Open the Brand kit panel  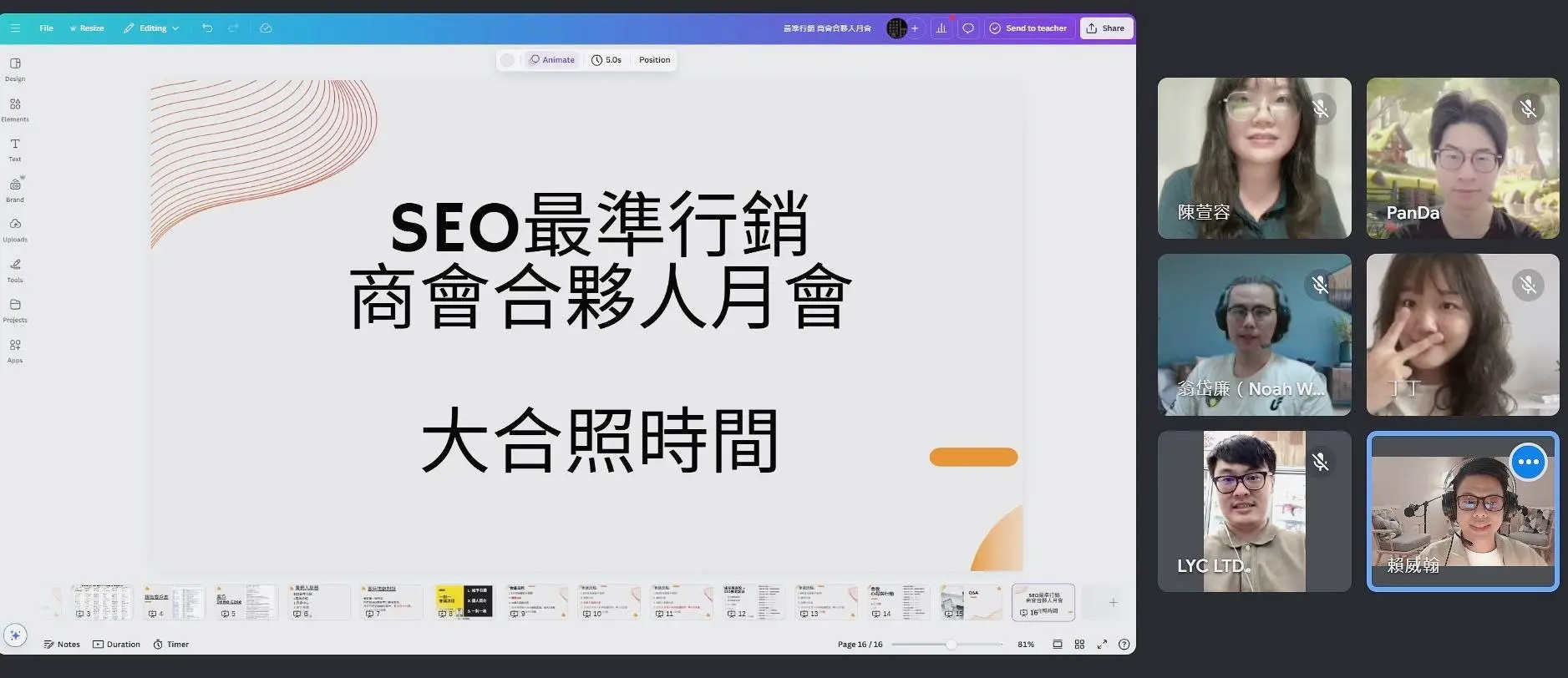pos(15,190)
